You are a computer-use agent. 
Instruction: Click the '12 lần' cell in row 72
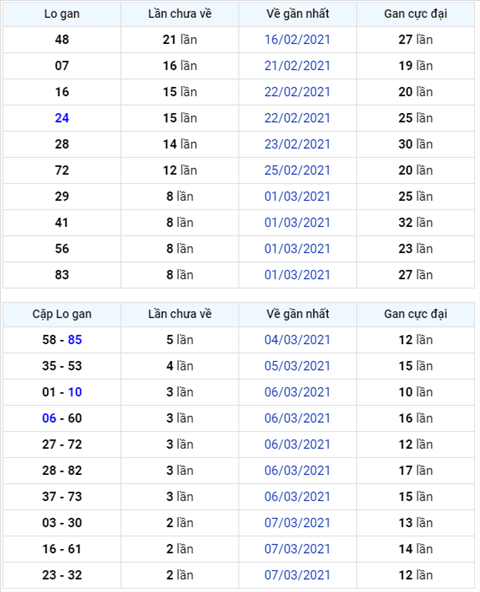pos(180,170)
